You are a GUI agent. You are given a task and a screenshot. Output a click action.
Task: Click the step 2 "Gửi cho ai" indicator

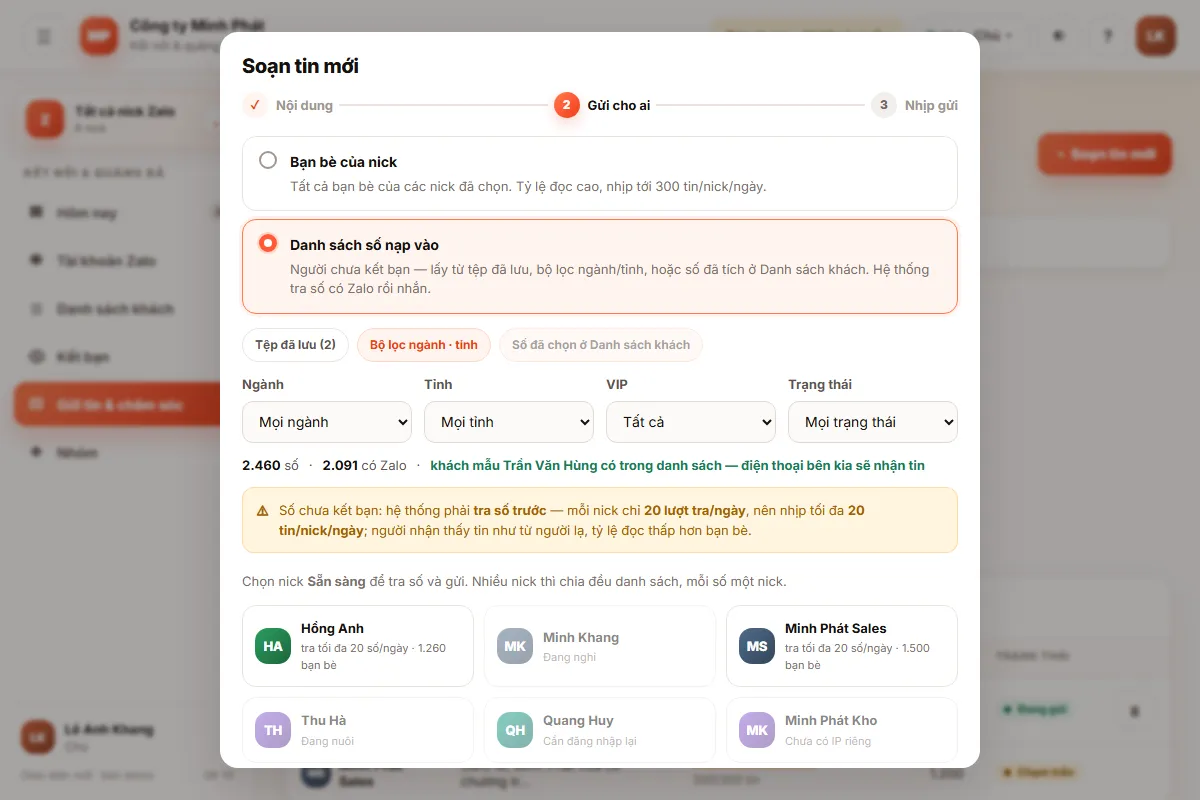coord(567,105)
